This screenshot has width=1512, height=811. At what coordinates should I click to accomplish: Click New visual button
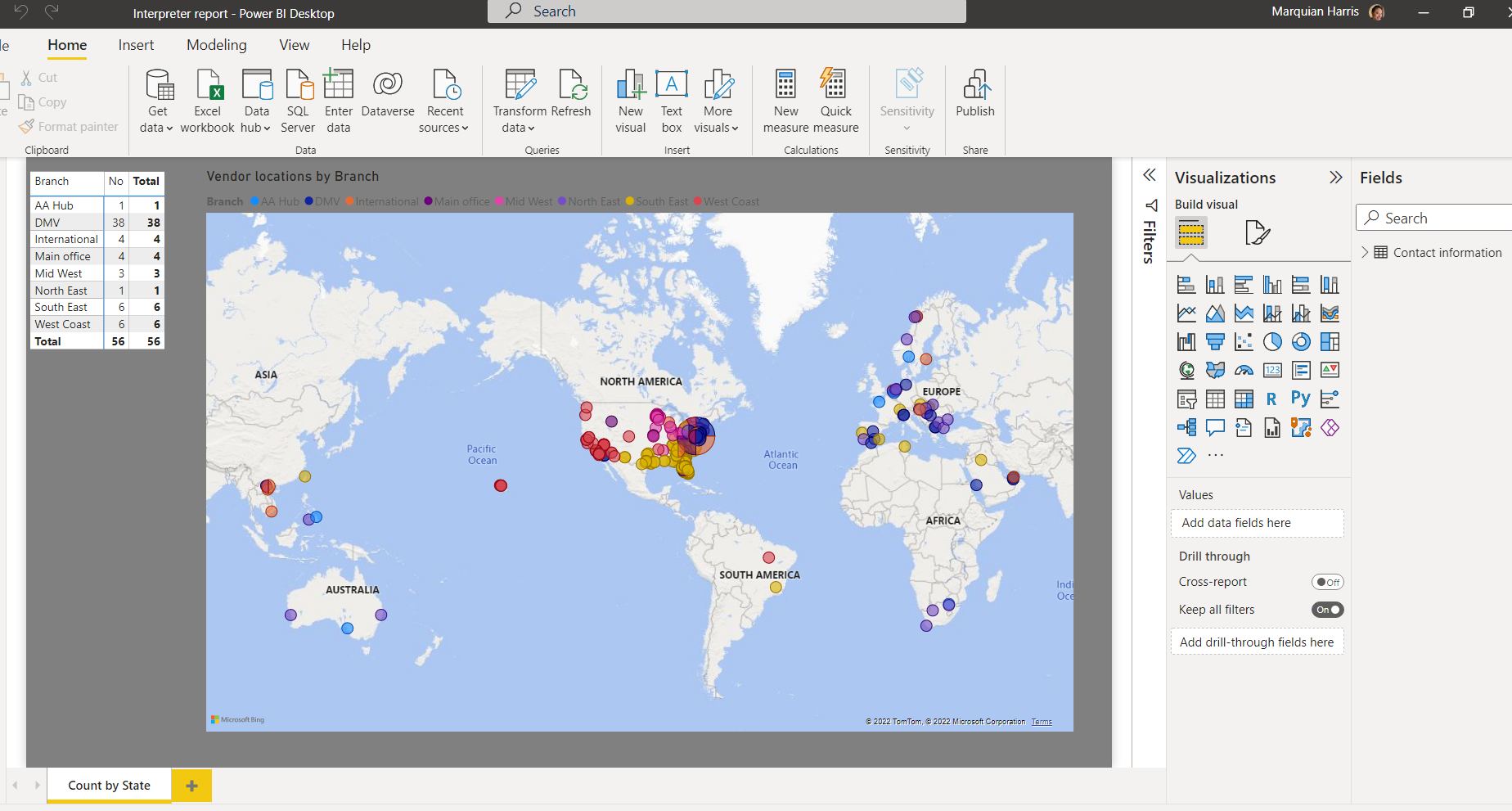coord(631,100)
